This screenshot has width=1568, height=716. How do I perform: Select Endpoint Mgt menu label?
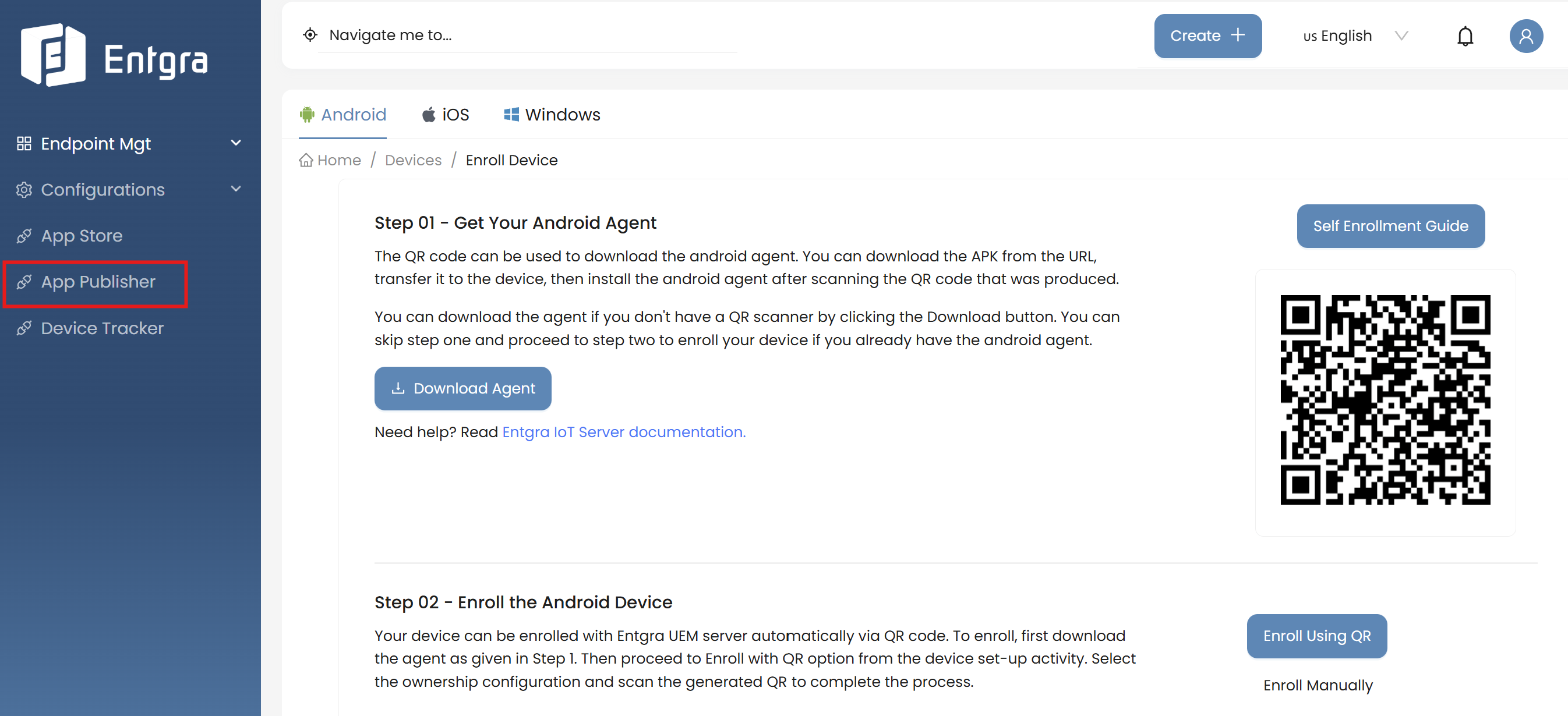tap(96, 144)
